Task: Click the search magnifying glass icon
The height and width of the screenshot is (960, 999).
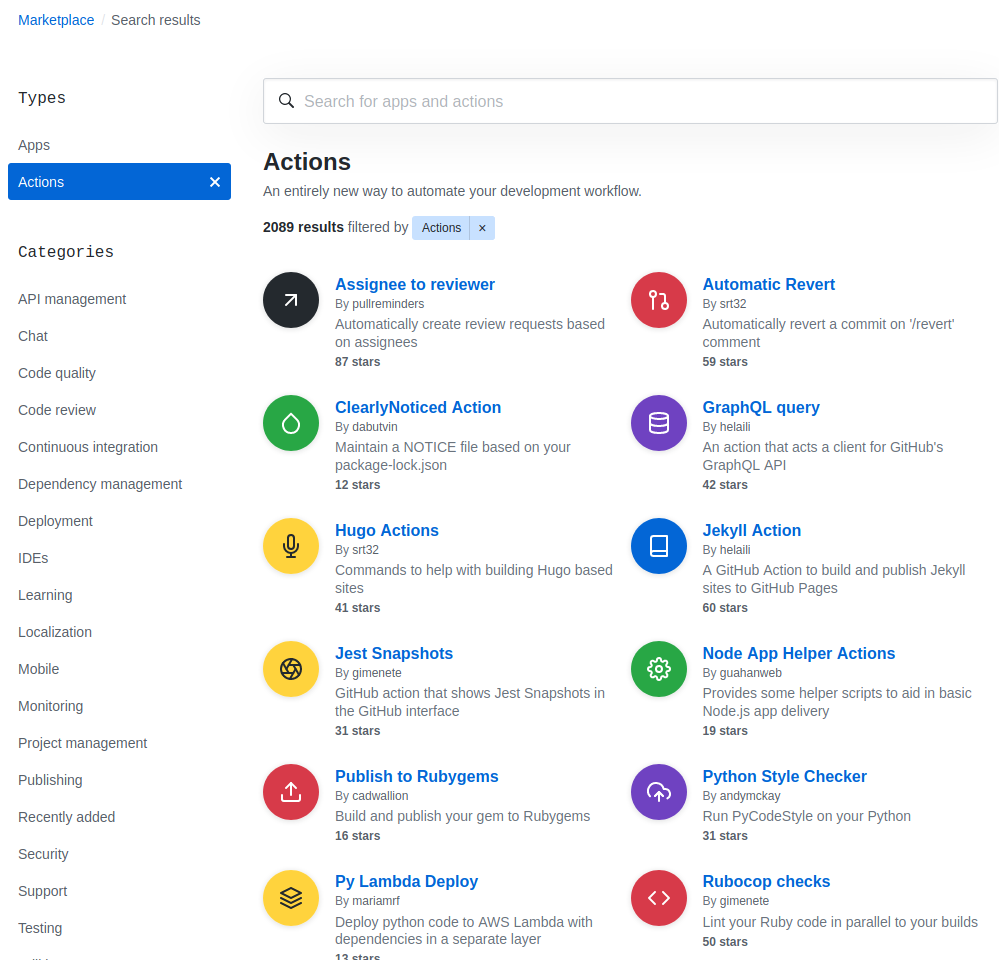Action: coord(286,101)
